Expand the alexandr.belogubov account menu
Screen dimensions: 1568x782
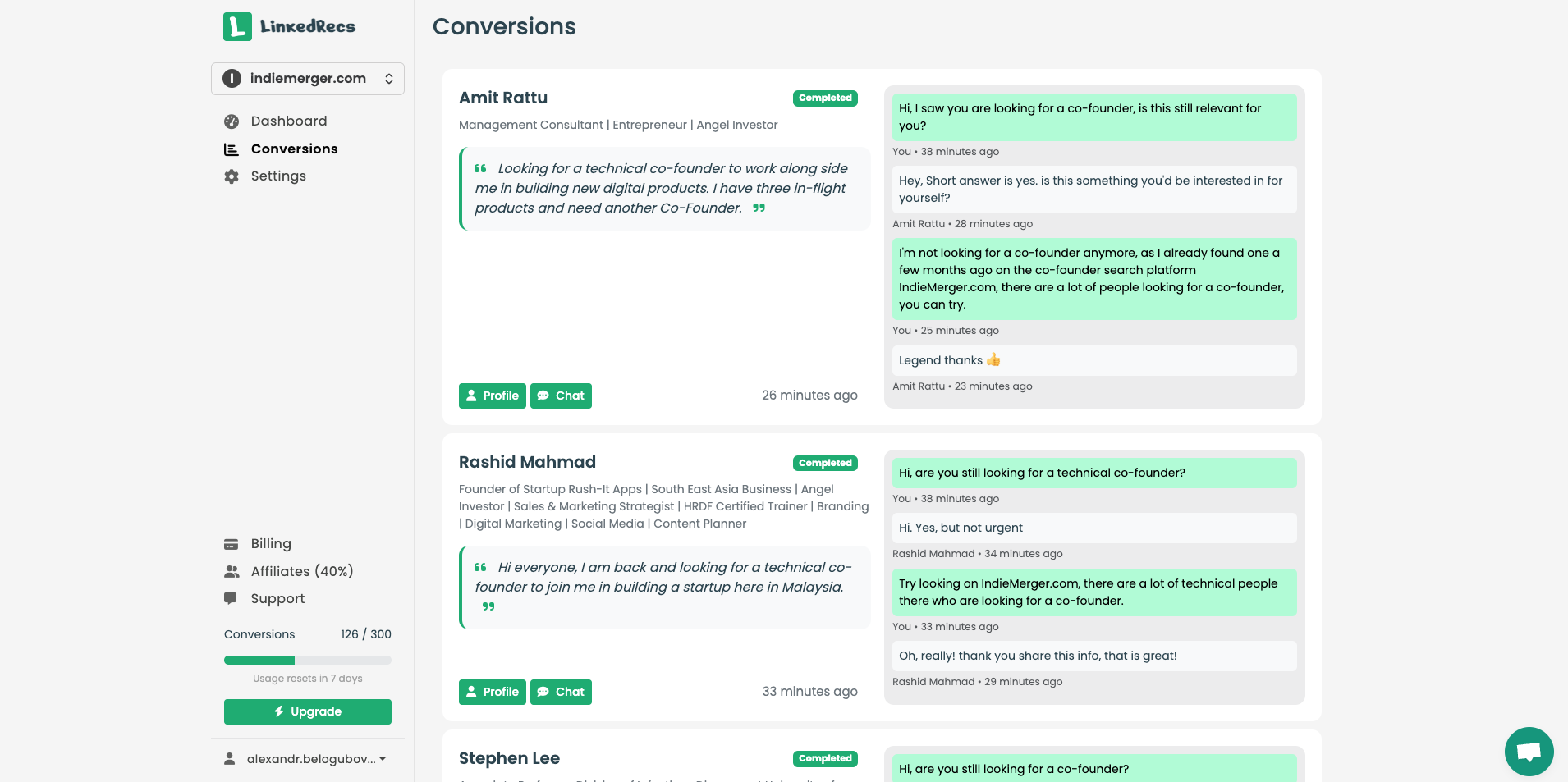316,759
